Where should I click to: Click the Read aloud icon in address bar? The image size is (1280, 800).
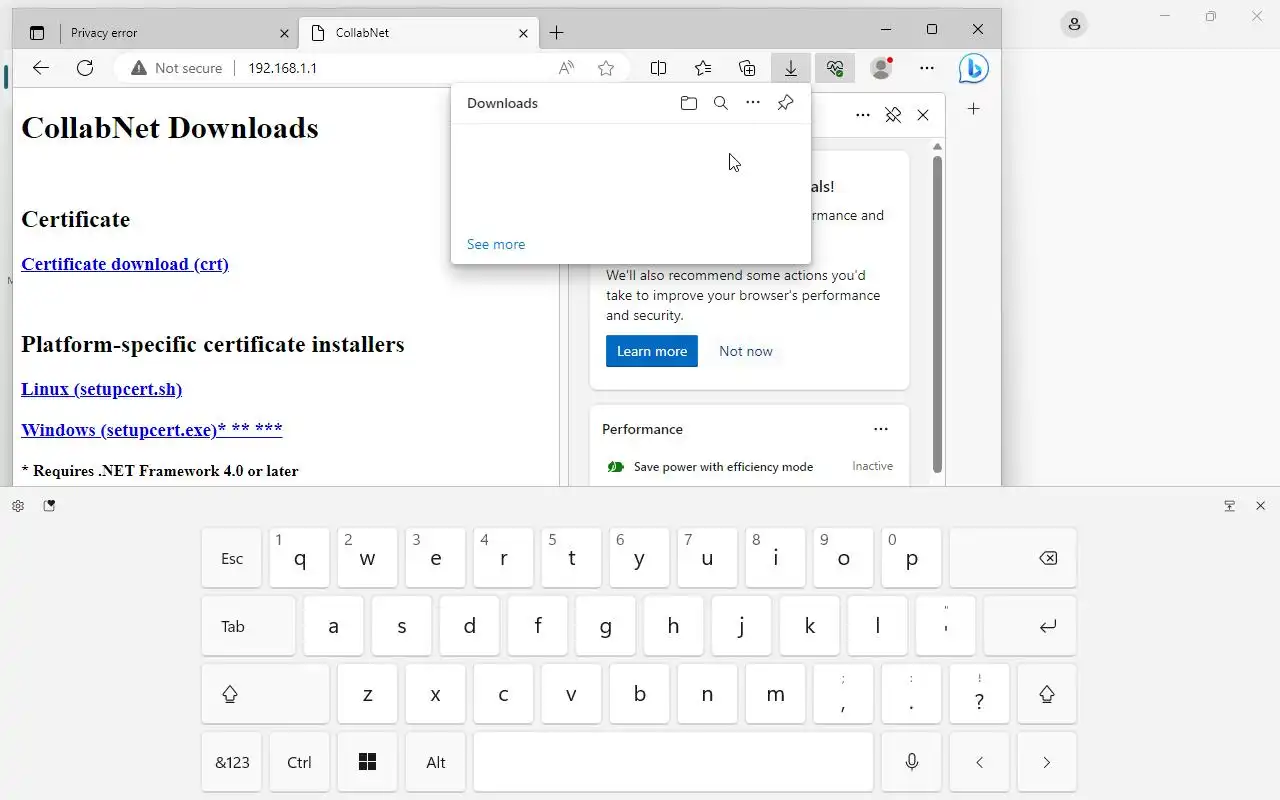click(566, 68)
